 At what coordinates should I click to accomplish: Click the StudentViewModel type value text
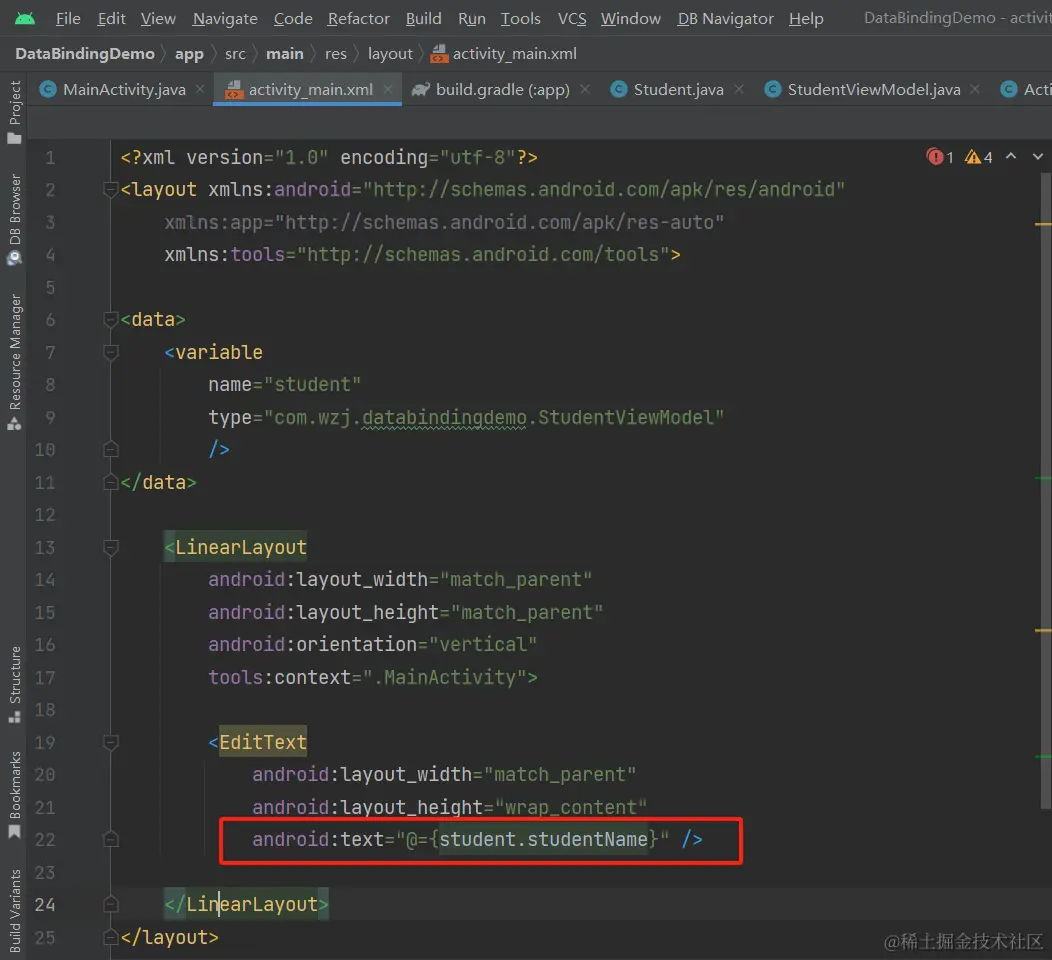[494, 417]
